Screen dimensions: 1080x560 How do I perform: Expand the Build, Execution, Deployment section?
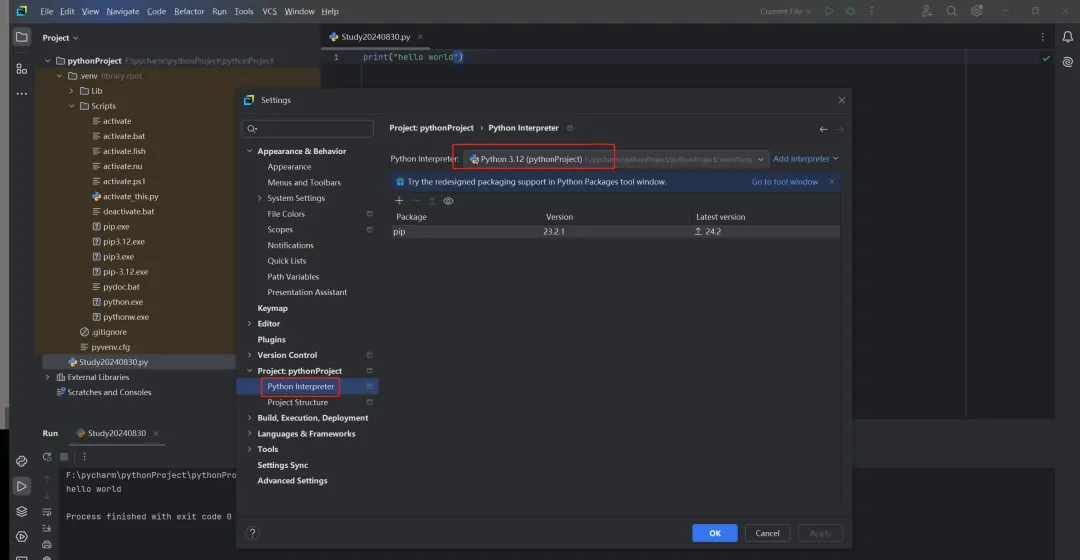tap(249, 418)
